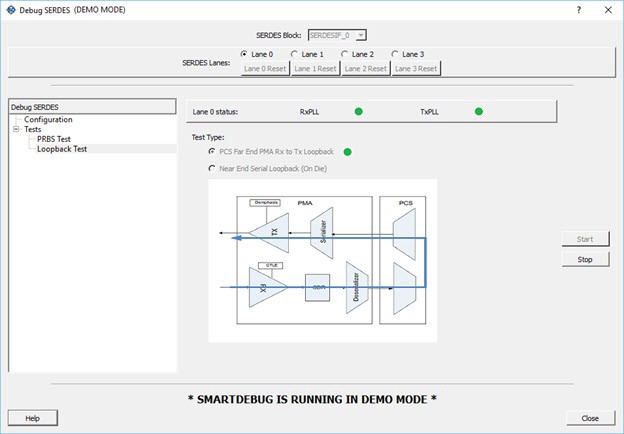Choose the Lane 2 radio option
Image resolution: width=624 pixels, height=434 pixels.
pyautogui.click(x=345, y=54)
